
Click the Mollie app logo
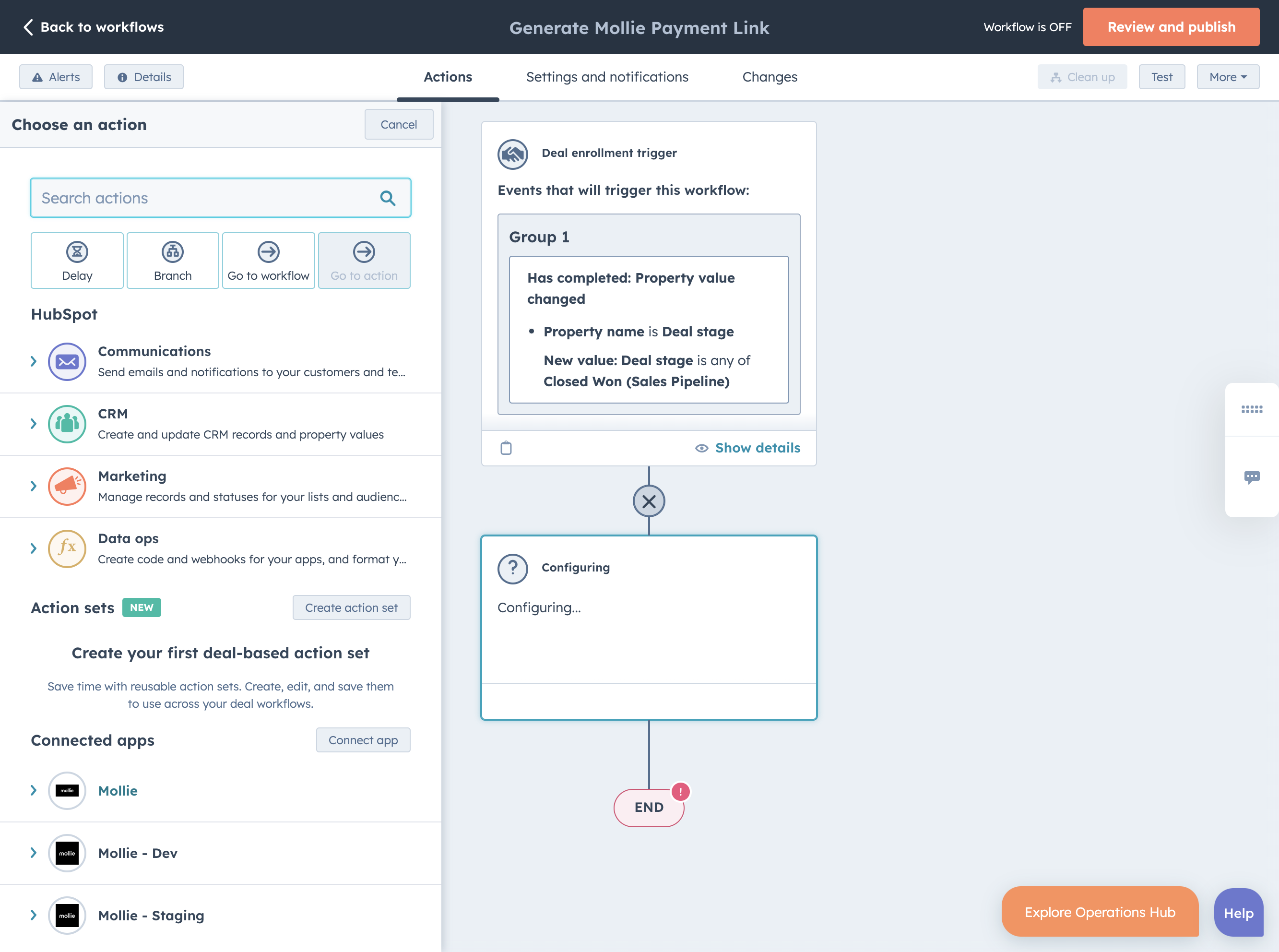pos(67,791)
